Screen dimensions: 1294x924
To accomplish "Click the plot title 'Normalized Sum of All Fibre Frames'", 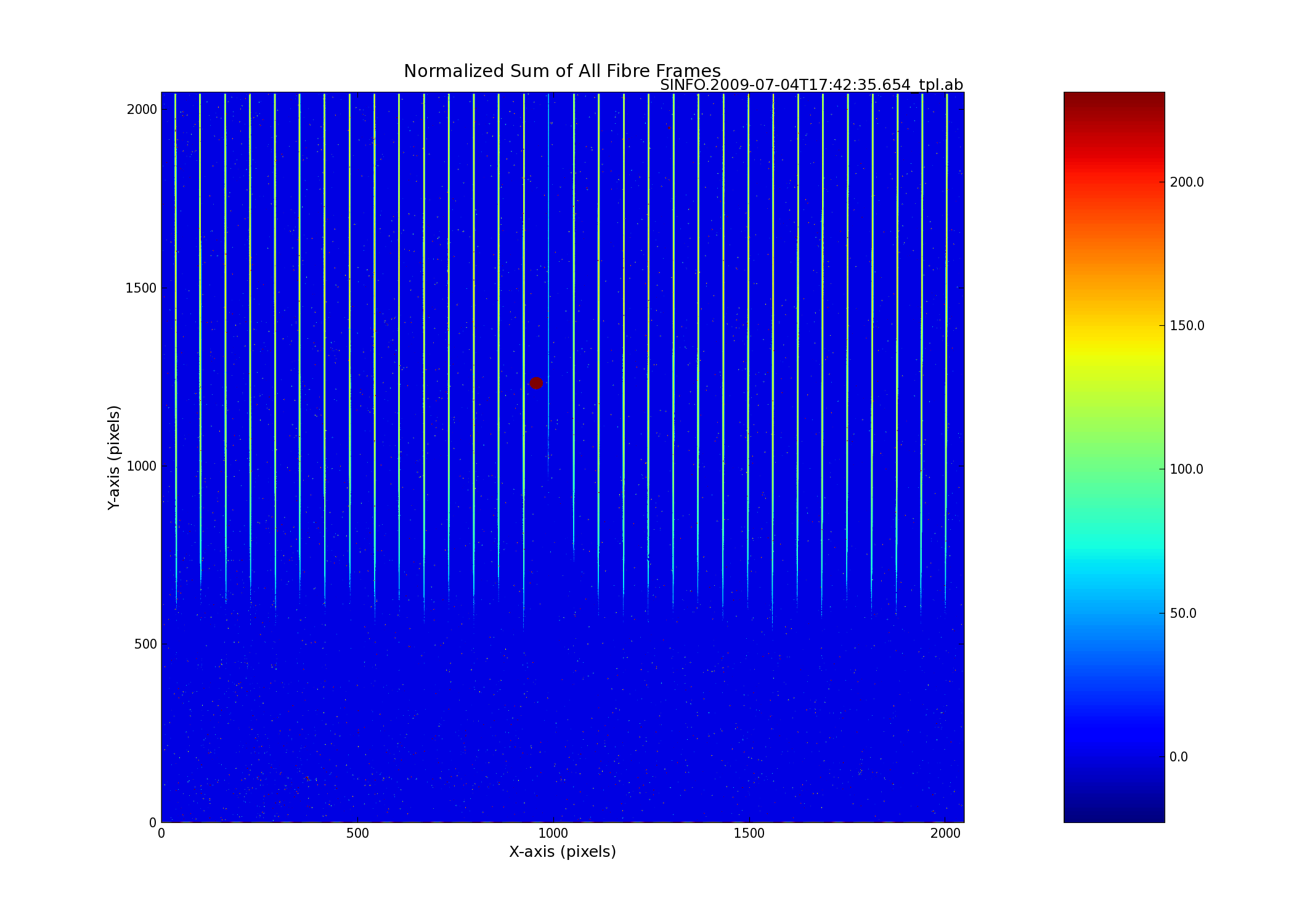I will click(x=562, y=71).
